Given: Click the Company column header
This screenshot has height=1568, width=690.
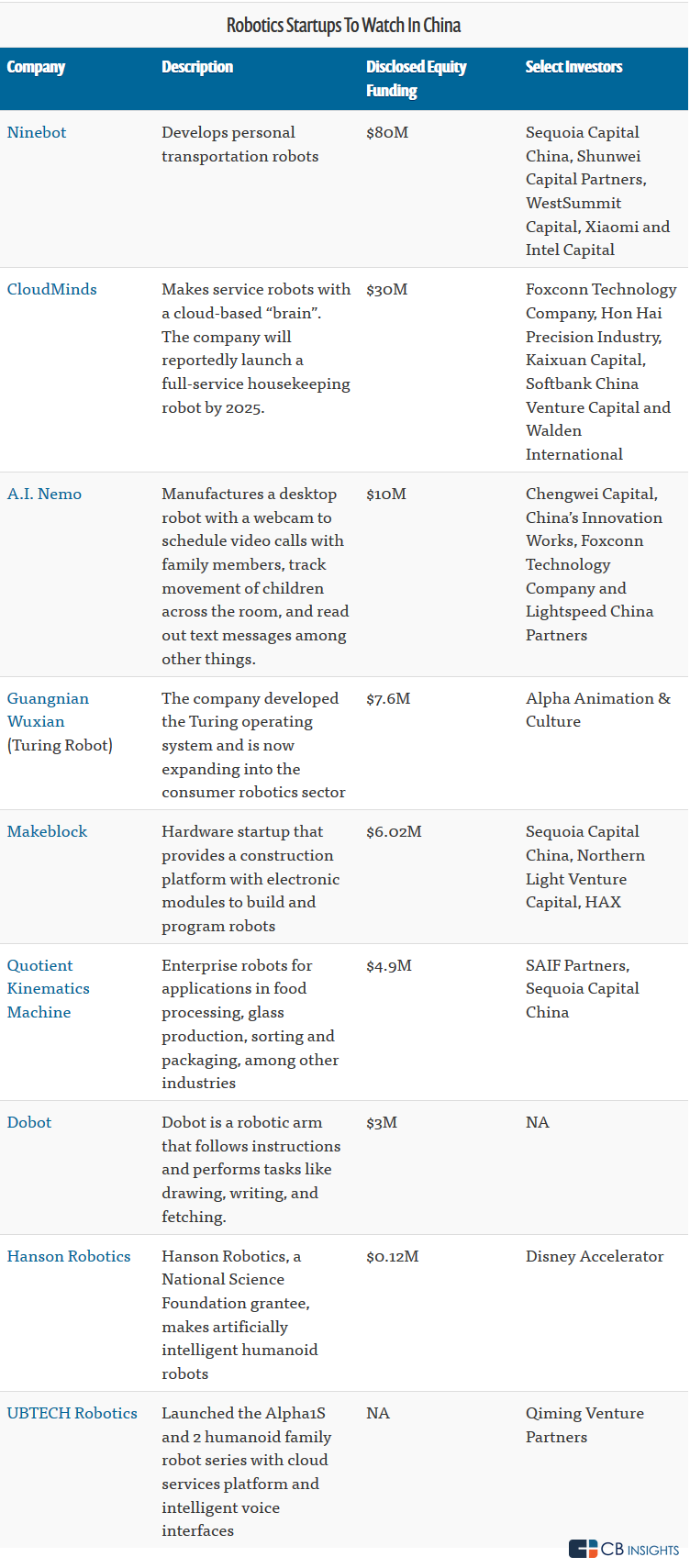Looking at the screenshot, I should coord(36,67).
